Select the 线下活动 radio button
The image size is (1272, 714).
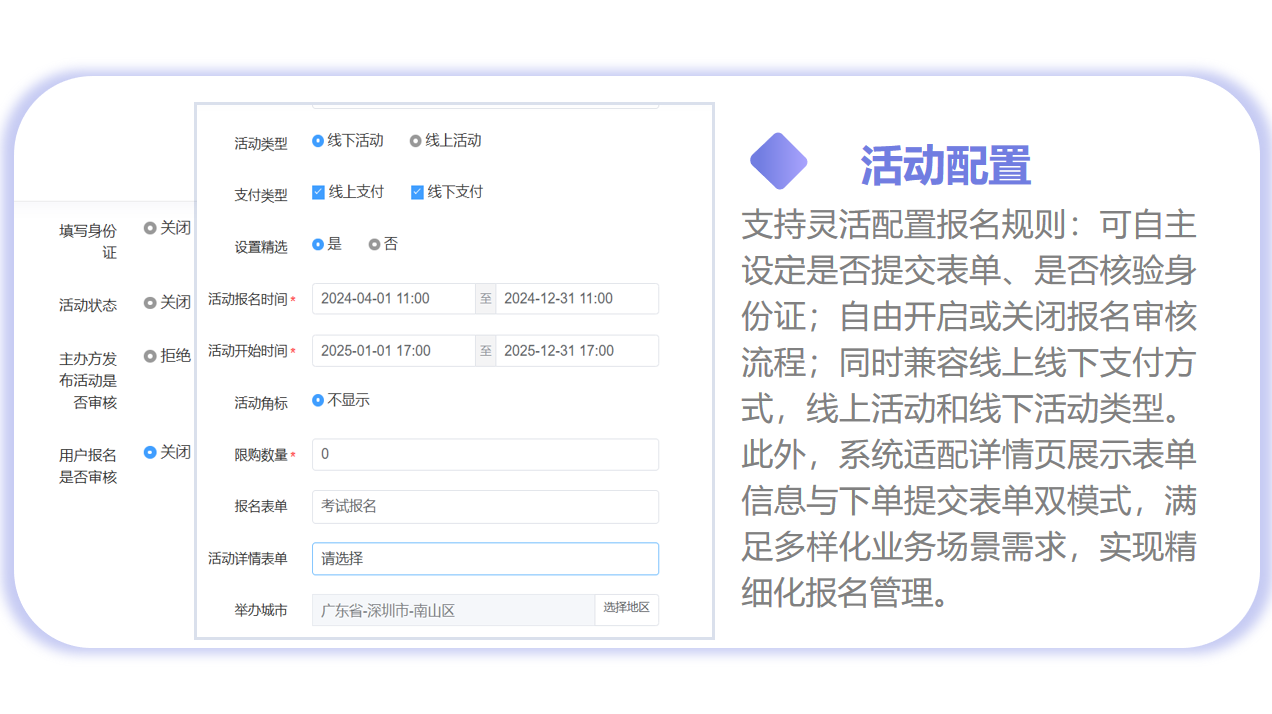point(318,141)
